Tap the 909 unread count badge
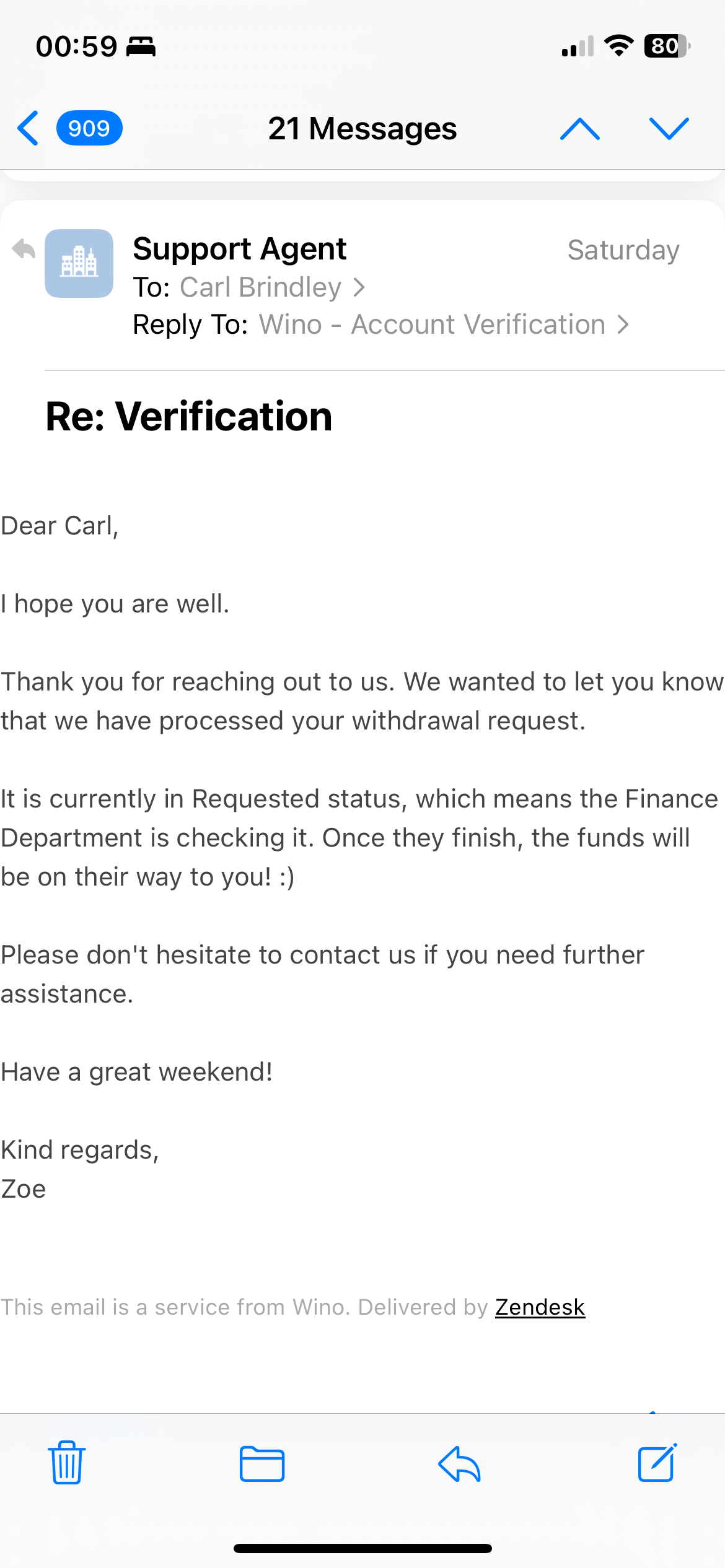Screen dimensions: 725x1568 (89, 129)
